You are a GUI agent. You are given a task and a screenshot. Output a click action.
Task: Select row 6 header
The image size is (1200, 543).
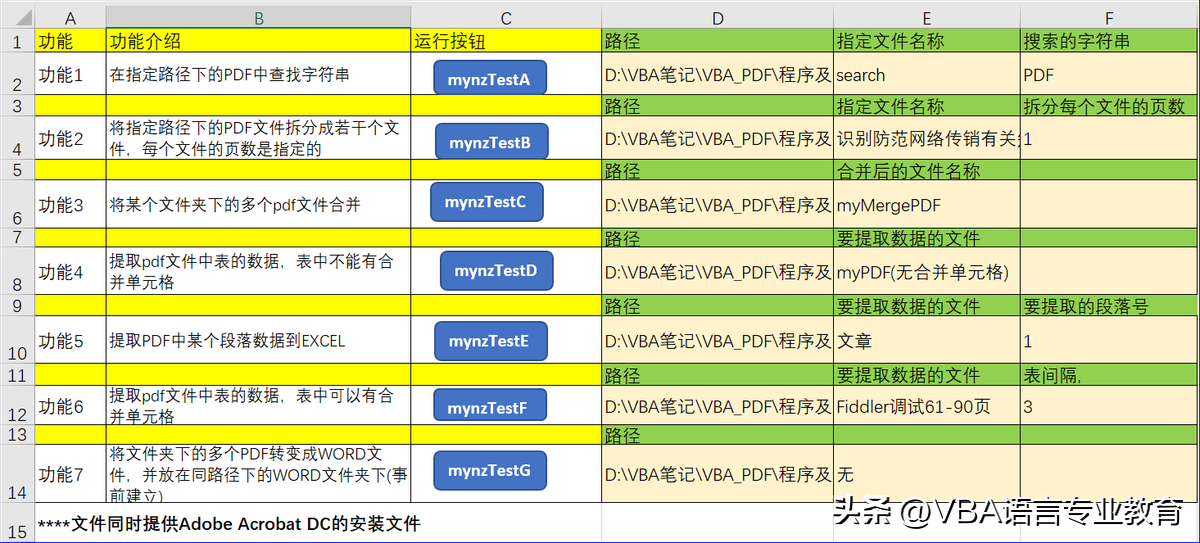coord(17,205)
